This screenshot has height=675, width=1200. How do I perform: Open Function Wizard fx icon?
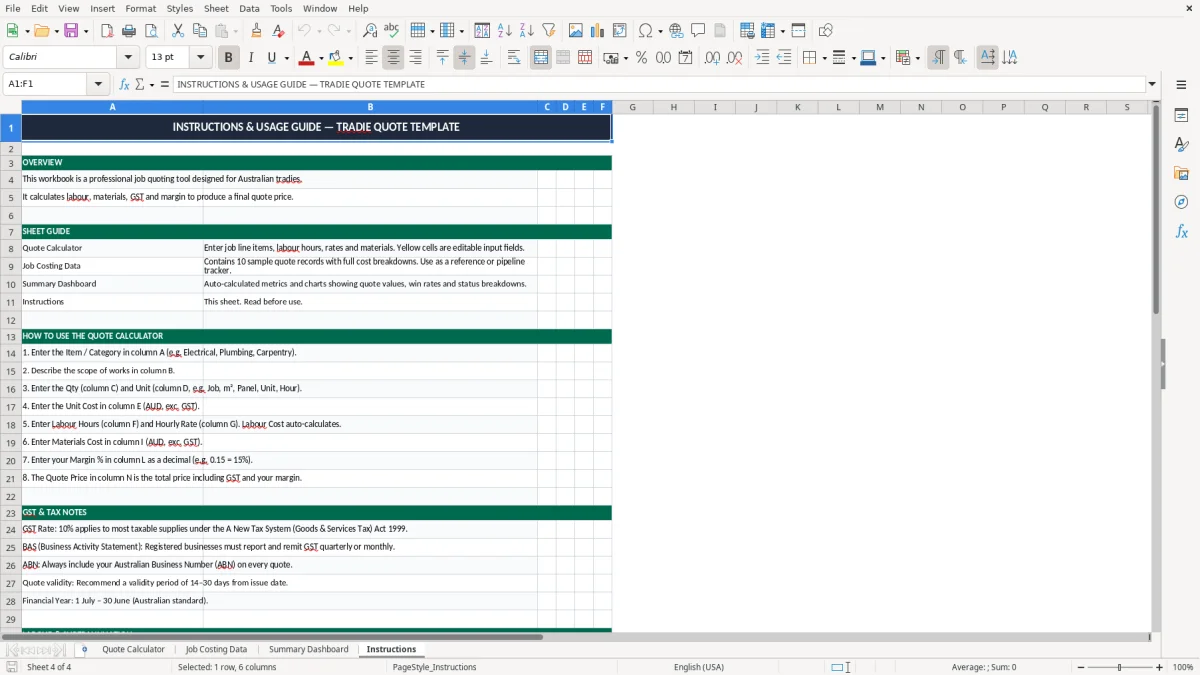[x=125, y=84]
